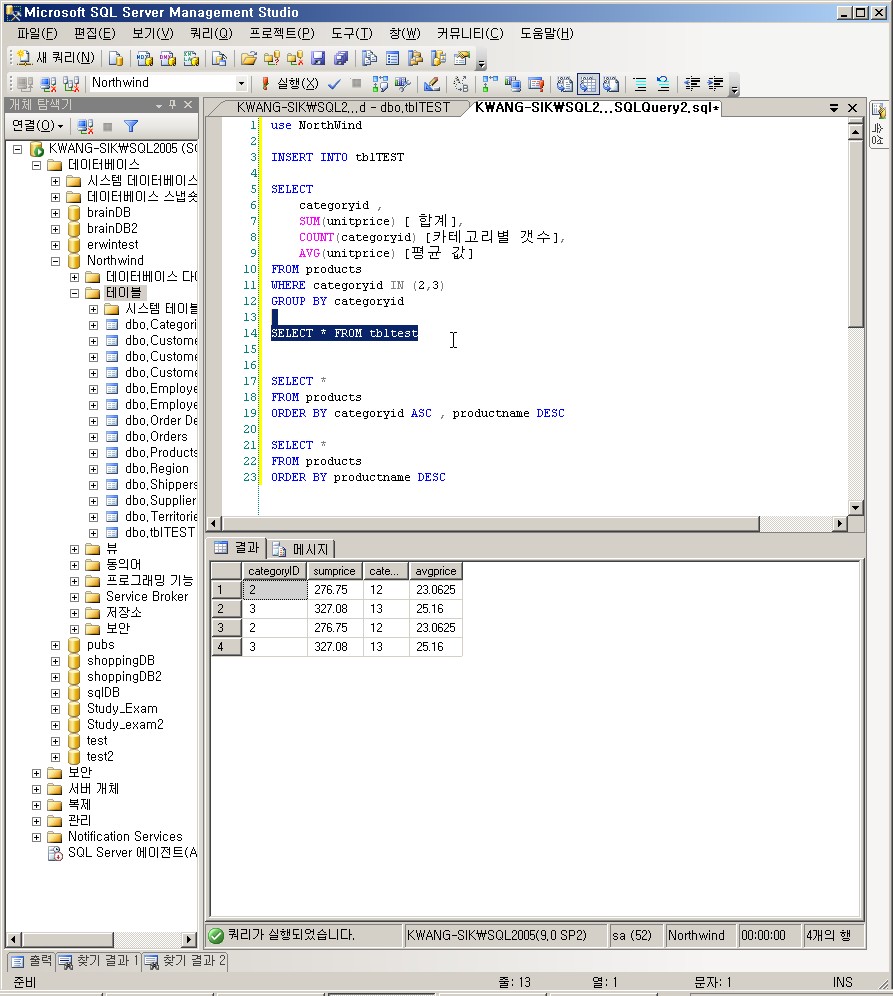Switch to 메시지 results tab
Screen dimensions: 893x996
coord(301,548)
